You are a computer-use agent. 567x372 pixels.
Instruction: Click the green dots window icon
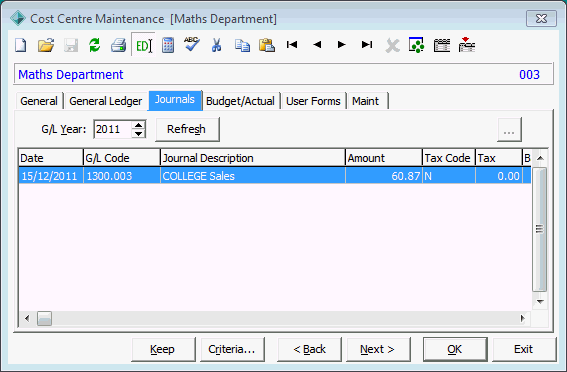click(x=416, y=45)
